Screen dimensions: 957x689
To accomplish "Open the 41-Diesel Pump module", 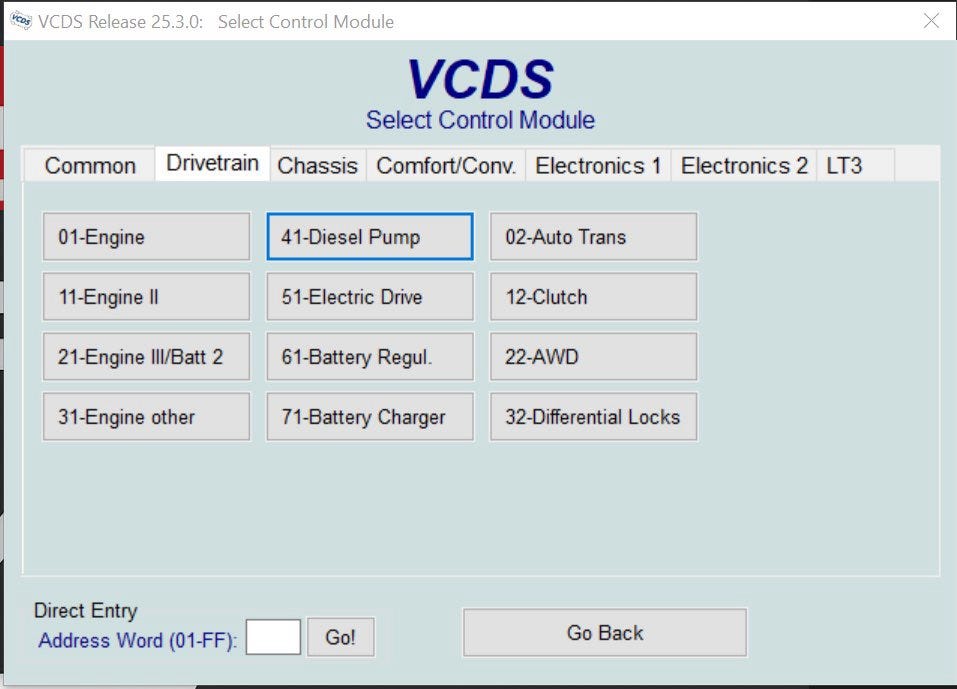I will tap(370, 237).
